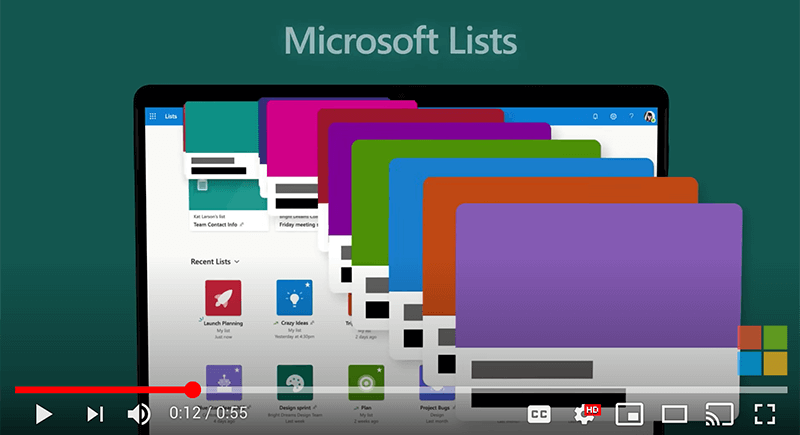
Task: Cast video to a TV
Action: (719, 414)
